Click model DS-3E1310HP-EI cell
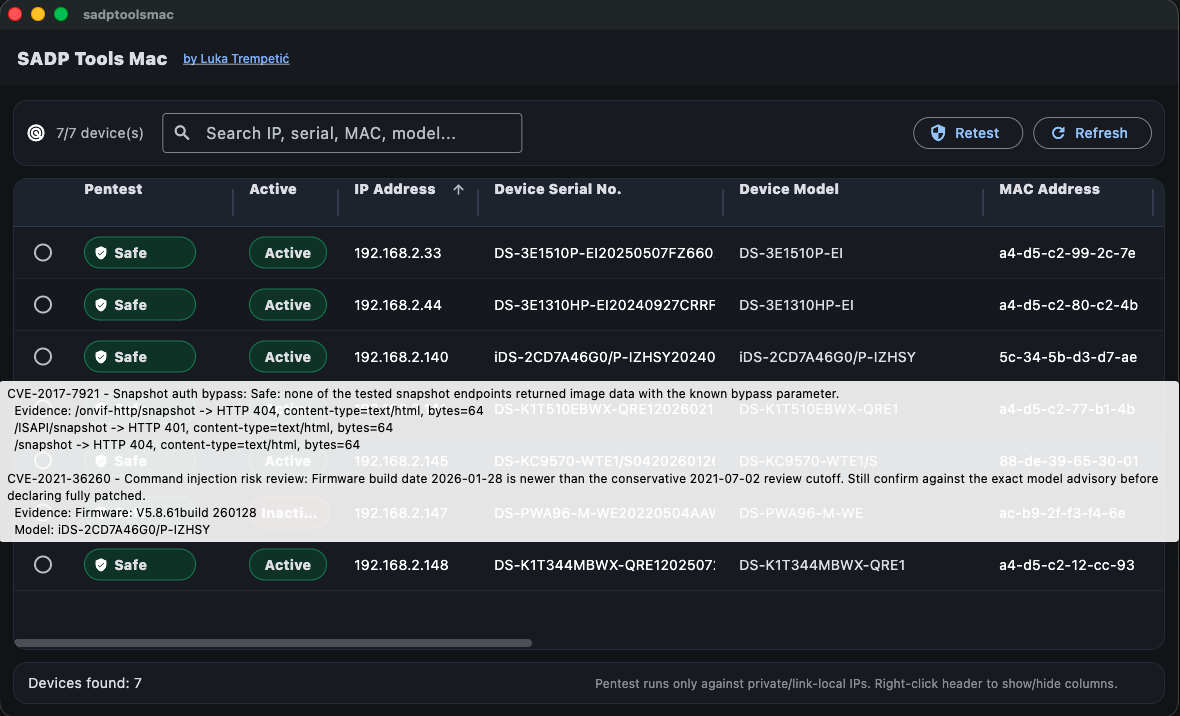1180x716 pixels. click(x=796, y=305)
